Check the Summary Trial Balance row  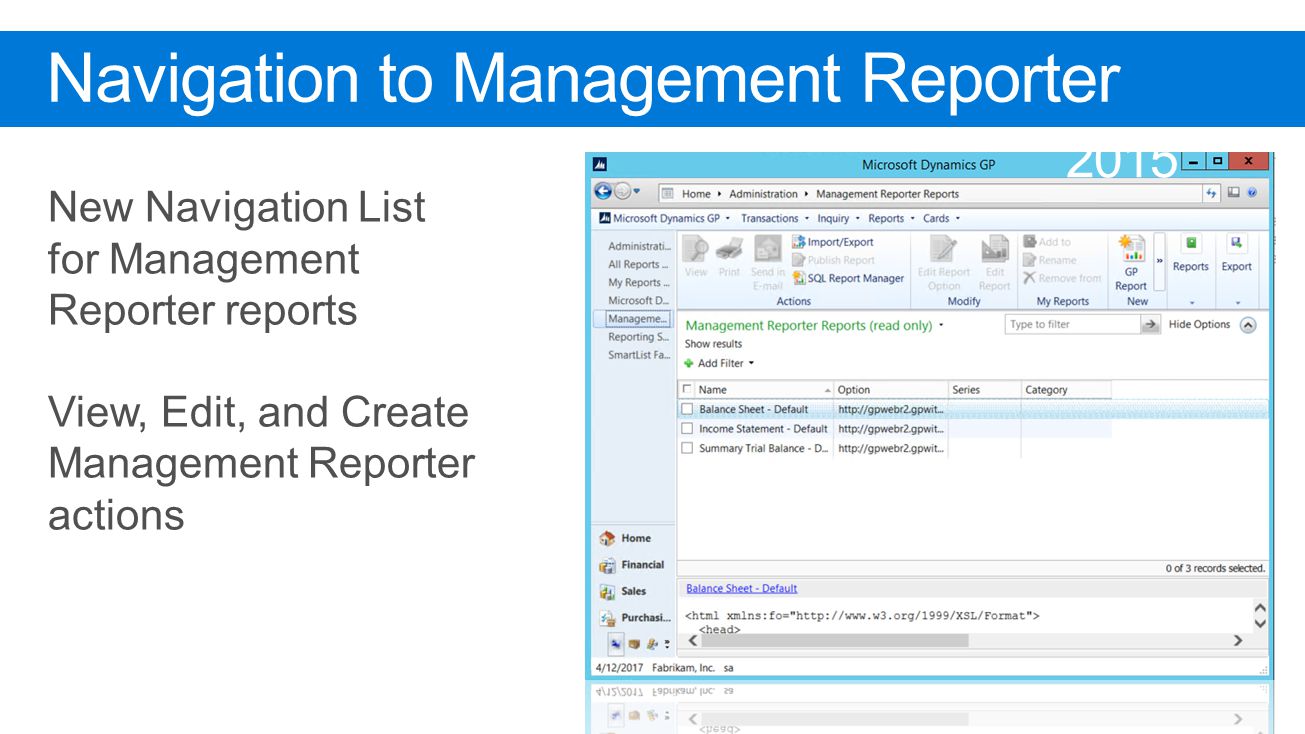coord(687,449)
